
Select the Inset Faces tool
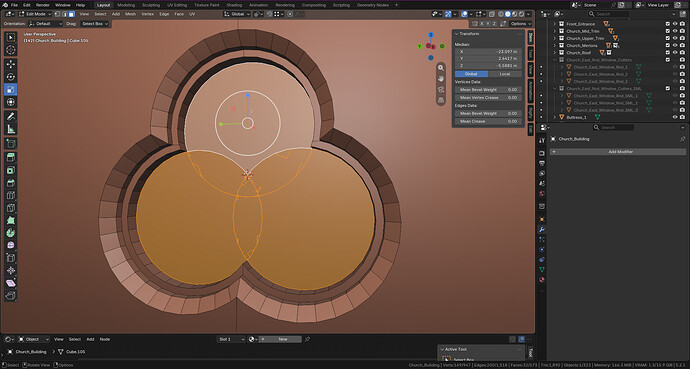(x=11, y=170)
